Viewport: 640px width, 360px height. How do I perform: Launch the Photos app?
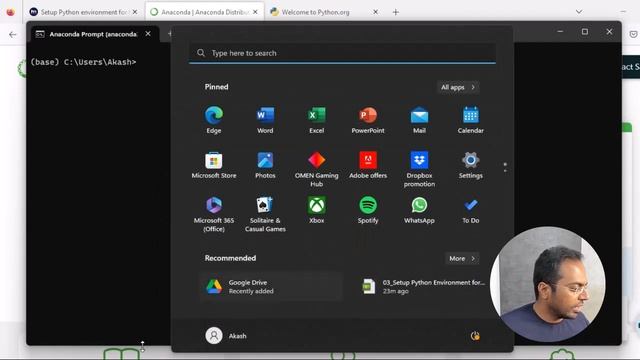tap(265, 165)
